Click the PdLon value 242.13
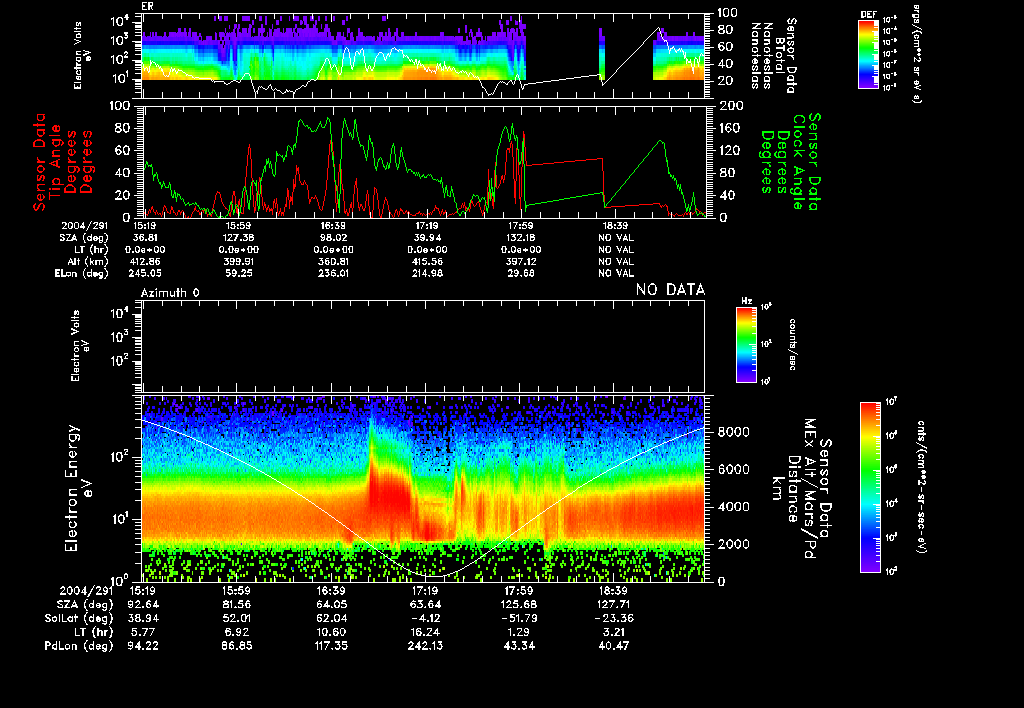The image size is (1024, 708). (424, 647)
